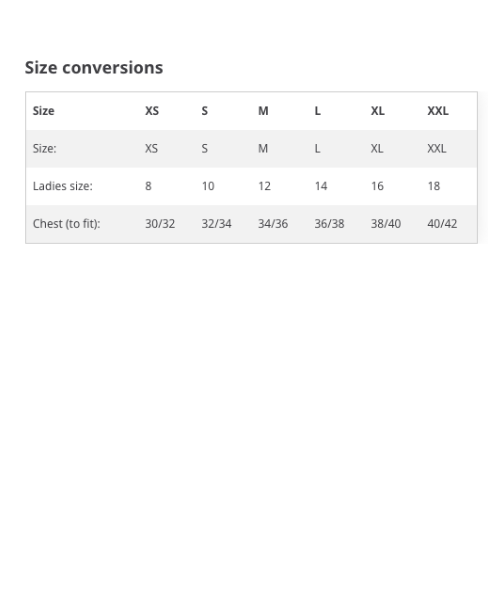Click ladies size 18 cell
Viewport: 500px width, 600px height.
[x=434, y=186]
